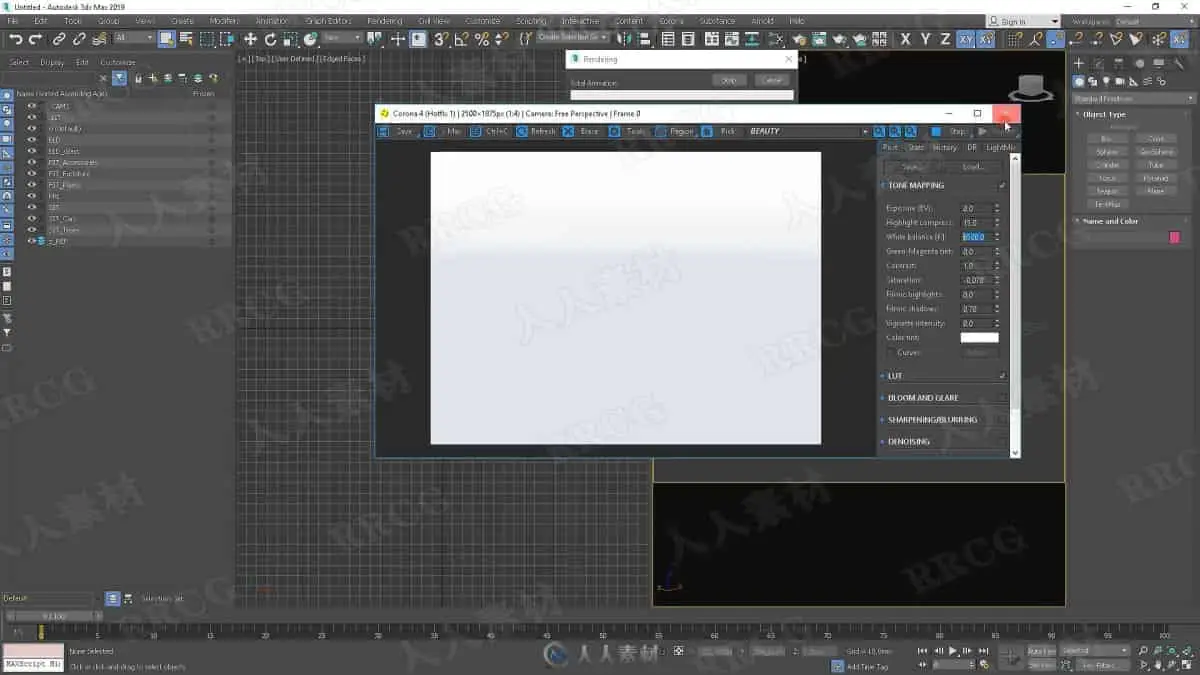The image size is (1200, 675).
Task: Click the Box primitive button
Action: [x=1107, y=139]
